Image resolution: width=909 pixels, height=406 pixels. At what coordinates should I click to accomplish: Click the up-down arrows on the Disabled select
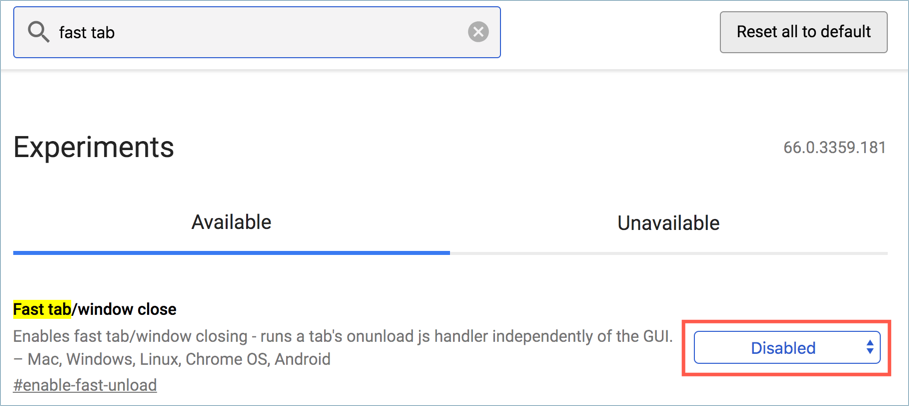coord(869,348)
